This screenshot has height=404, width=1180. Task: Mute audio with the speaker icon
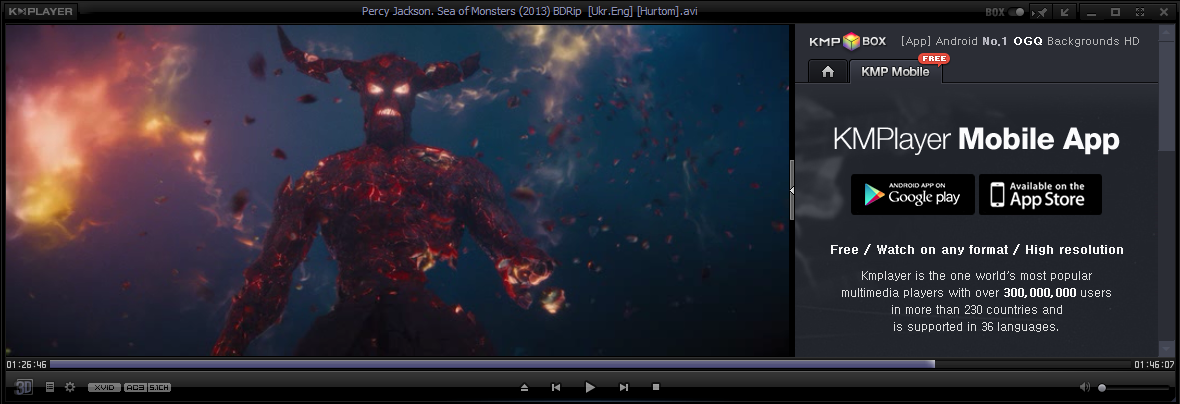[1084, 387]
